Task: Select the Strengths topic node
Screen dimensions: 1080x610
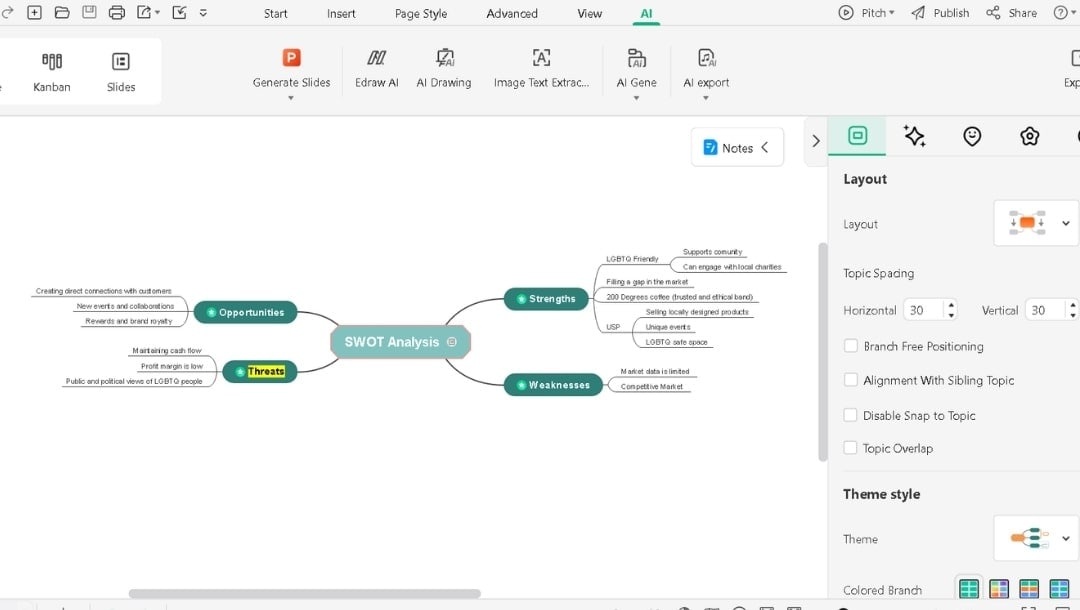Action: tap(546, 298)
